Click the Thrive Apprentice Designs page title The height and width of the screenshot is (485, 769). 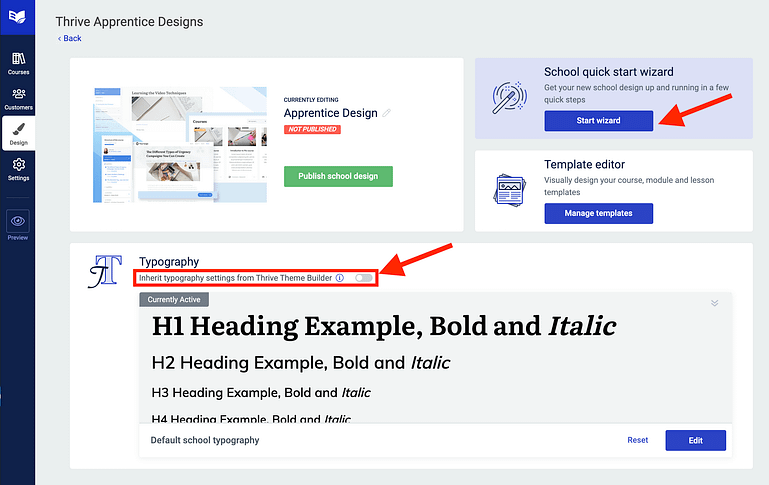[129, 22]
